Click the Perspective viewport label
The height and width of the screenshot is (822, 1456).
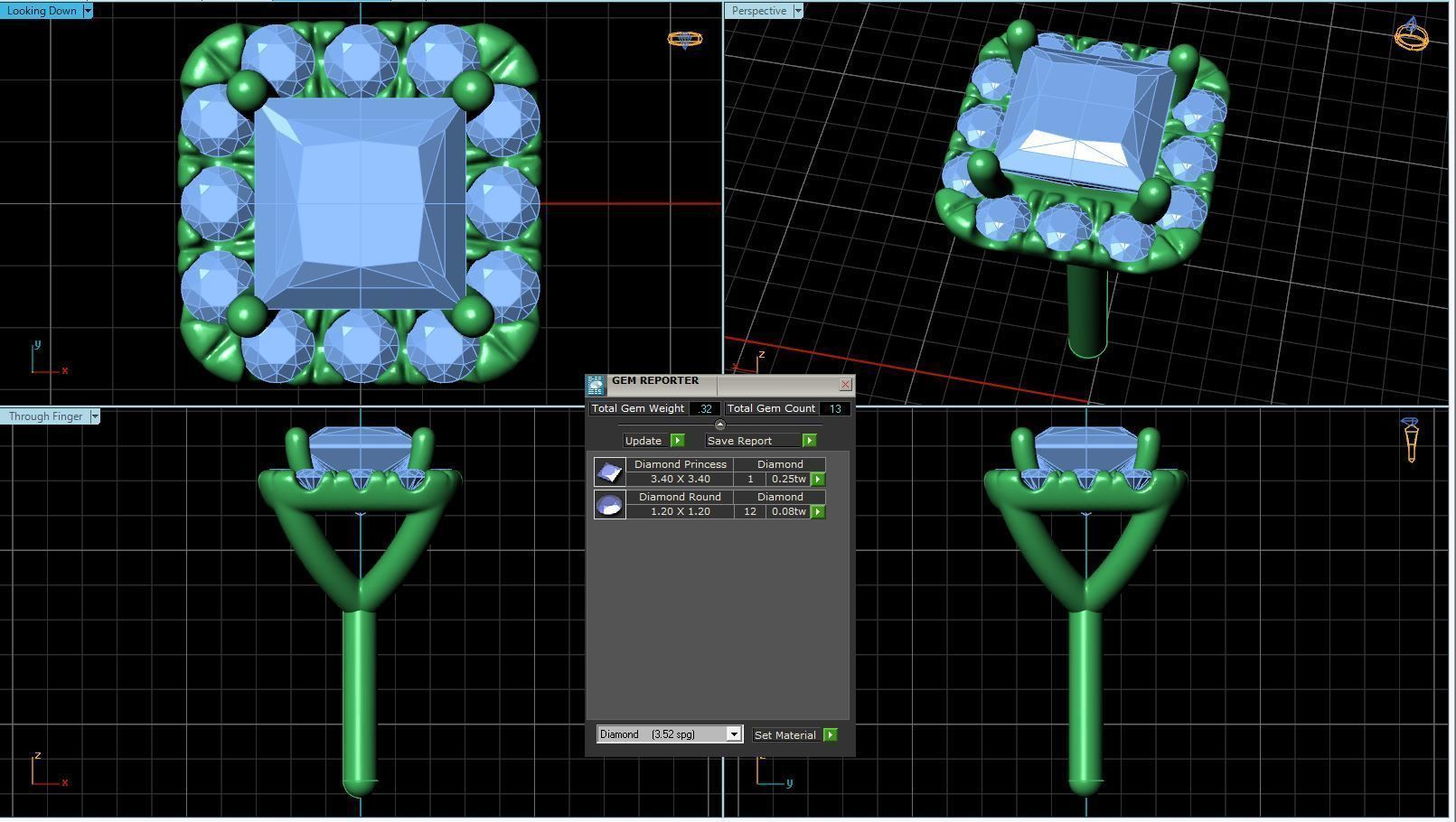(x=758, y=11)
